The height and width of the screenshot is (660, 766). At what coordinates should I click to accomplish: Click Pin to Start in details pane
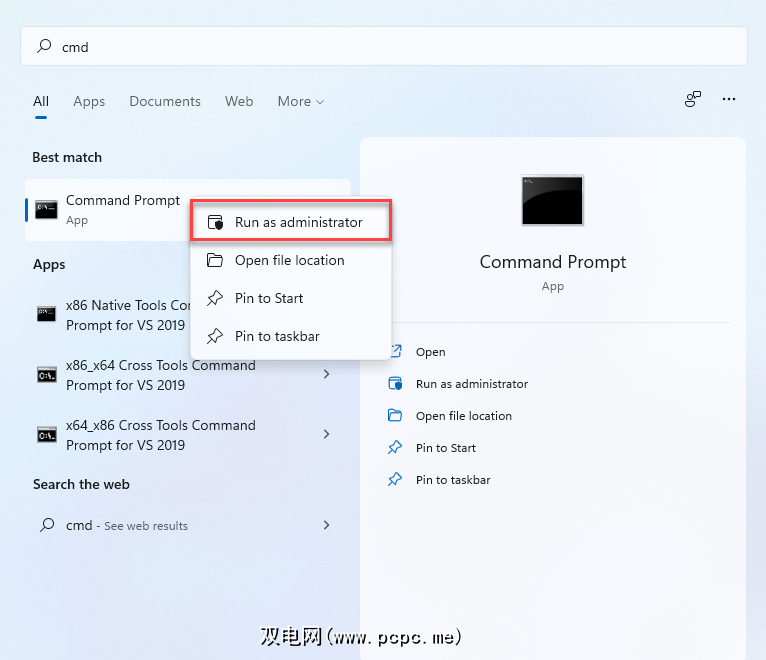coord(446,448)
